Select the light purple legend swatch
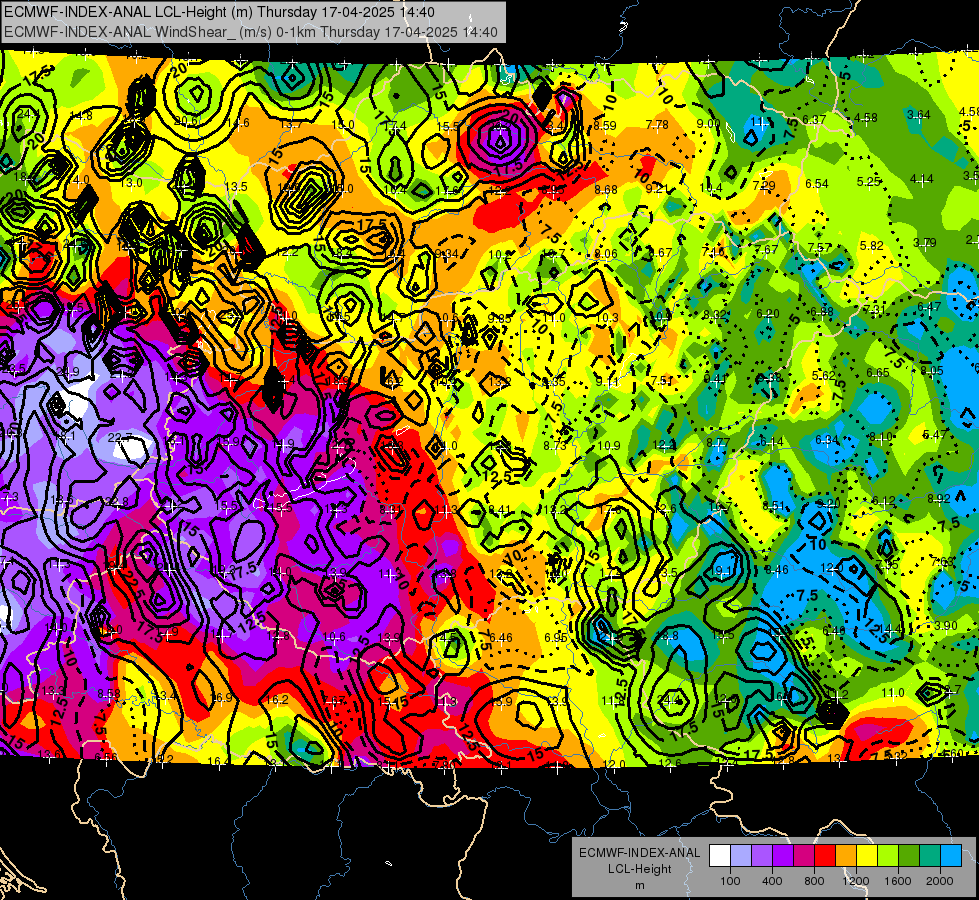The image size is (979, 900). tap(762, 856)
